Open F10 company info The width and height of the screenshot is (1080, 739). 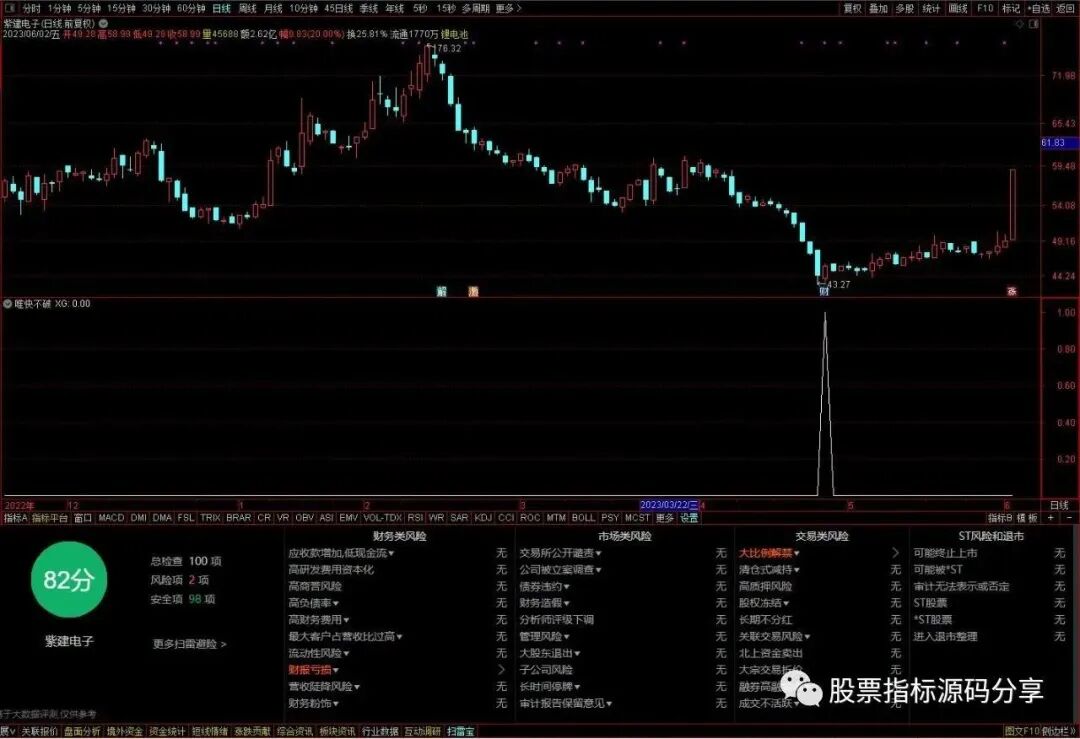[985, 8]
